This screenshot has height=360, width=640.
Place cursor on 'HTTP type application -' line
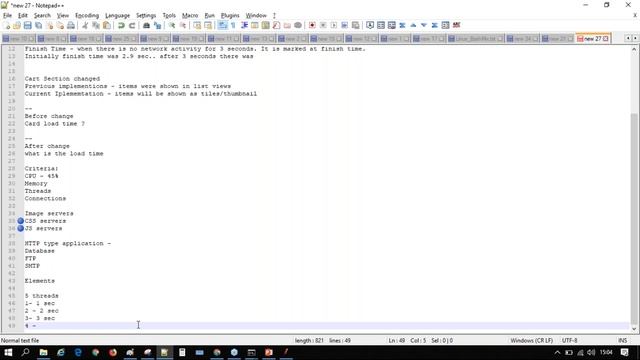pyautogui.click(x=67, y=243)
